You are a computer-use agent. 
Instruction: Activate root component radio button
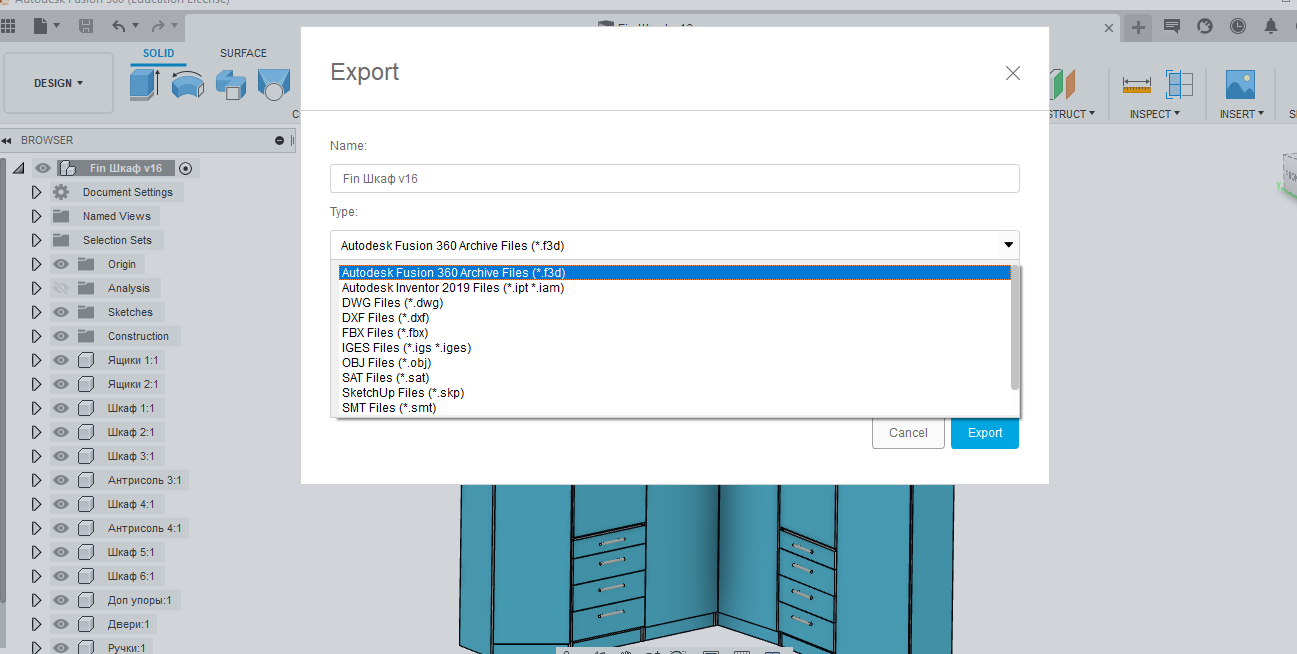(185, 168)
